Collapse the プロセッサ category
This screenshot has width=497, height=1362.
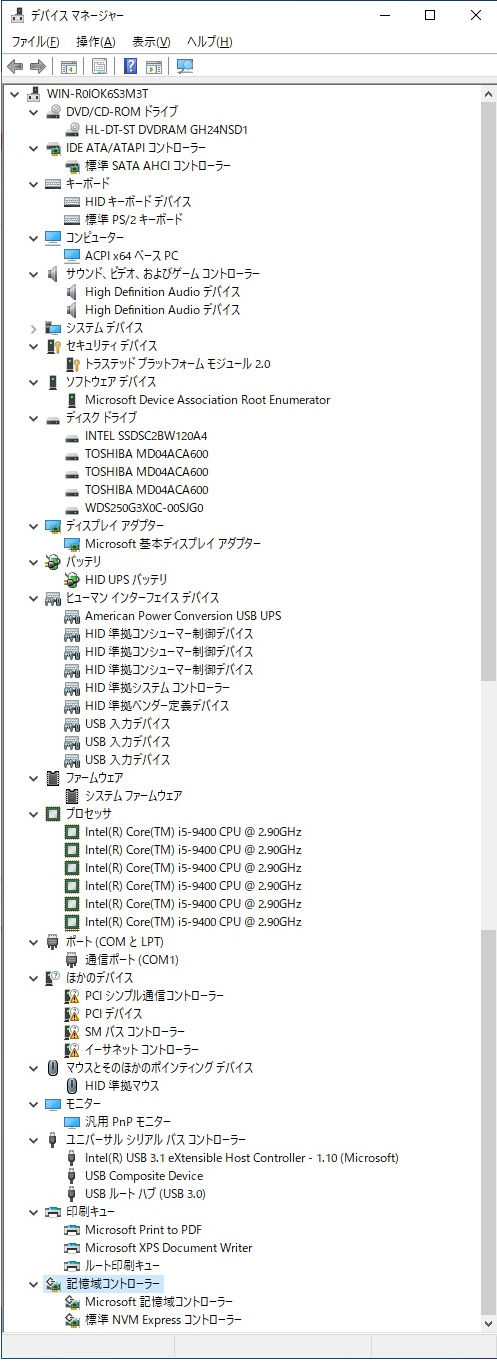point(33,814)
